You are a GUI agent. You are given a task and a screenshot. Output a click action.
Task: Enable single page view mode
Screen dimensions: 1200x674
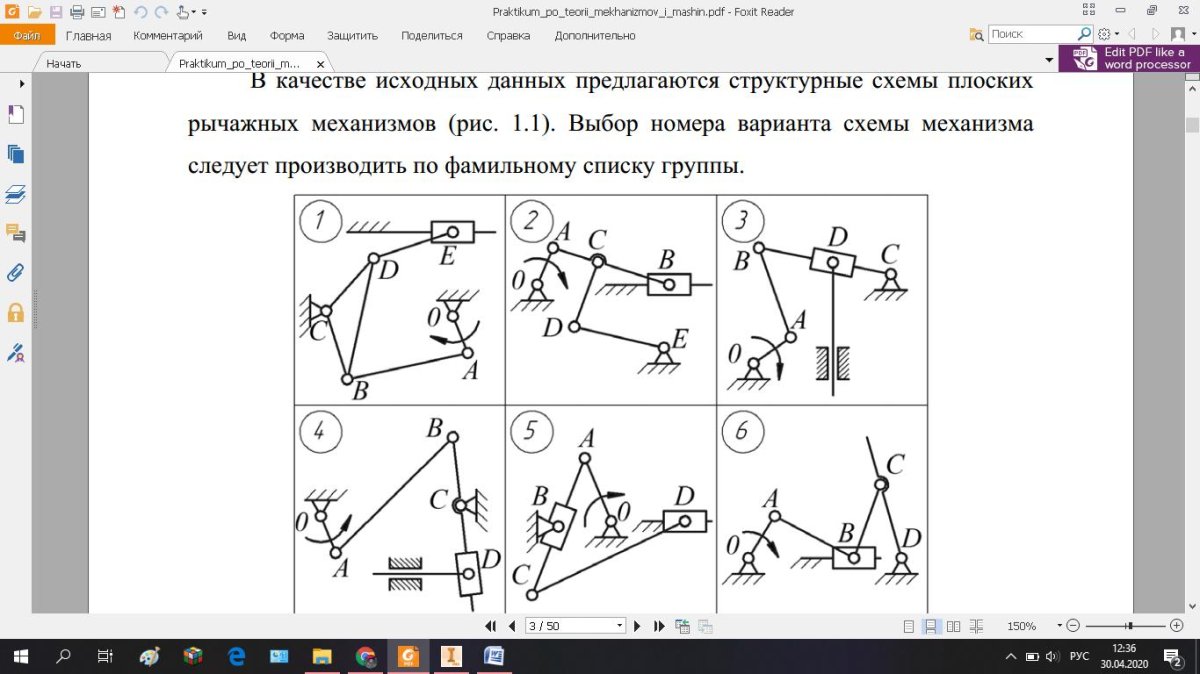(908, 626)
